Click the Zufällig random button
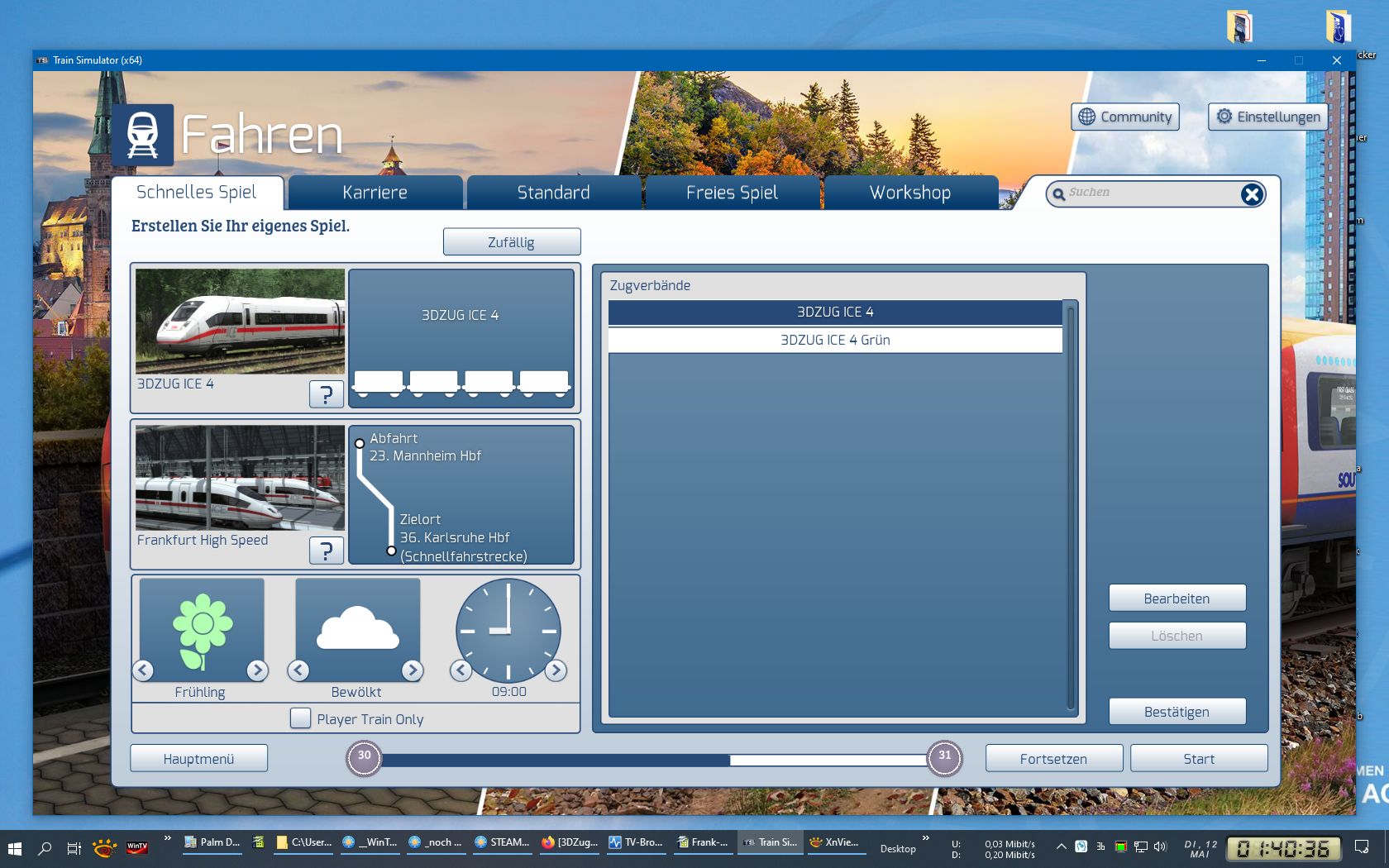Image resolution: width=1389 pixels, height=868 pixels. click(512, 242)
